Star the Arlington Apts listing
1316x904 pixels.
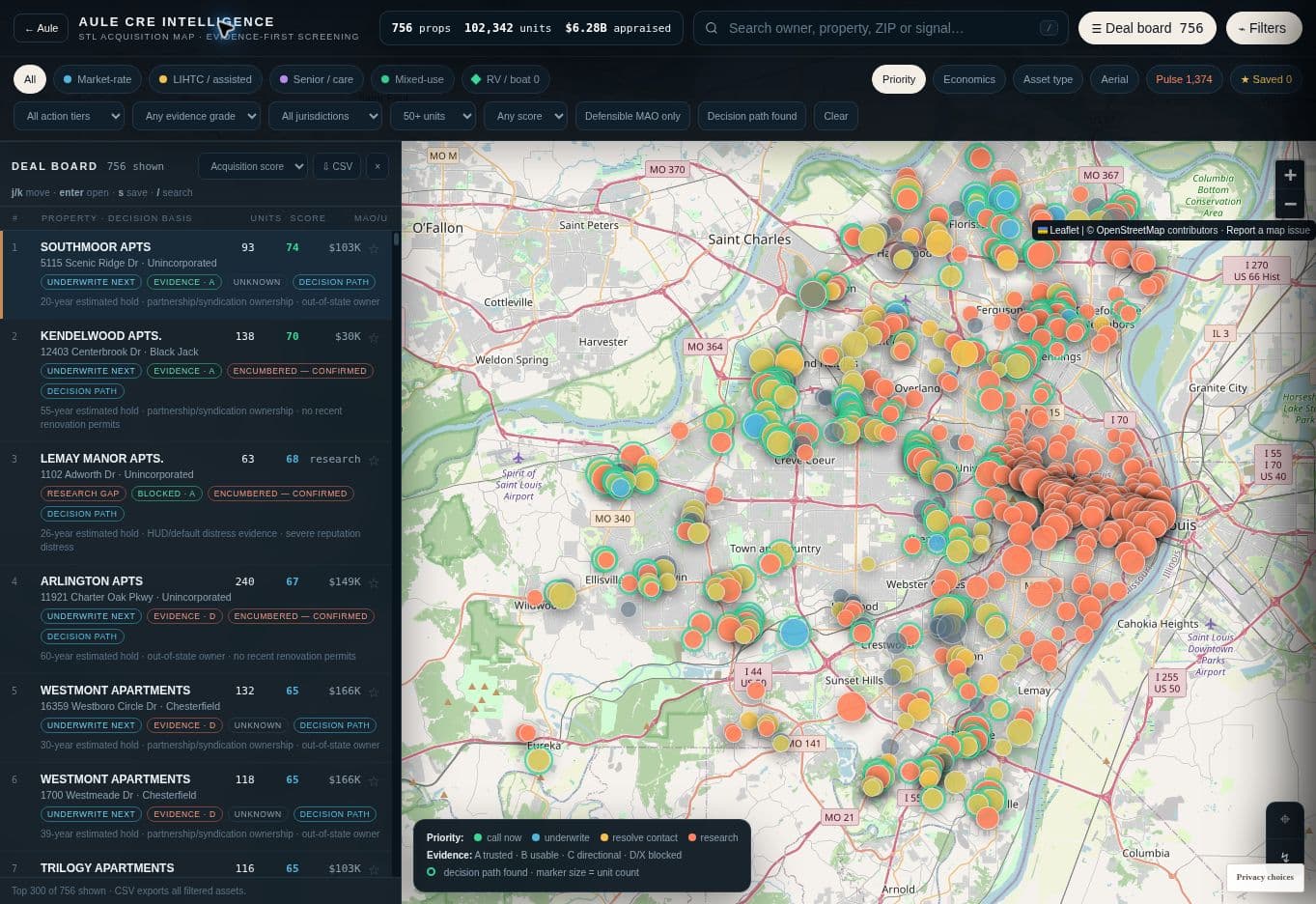click(374, 582)
